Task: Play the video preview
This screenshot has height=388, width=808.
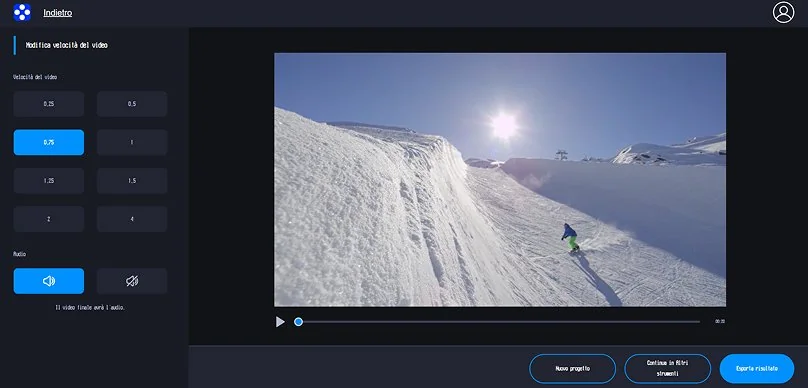Action: (x=280, y=322)
